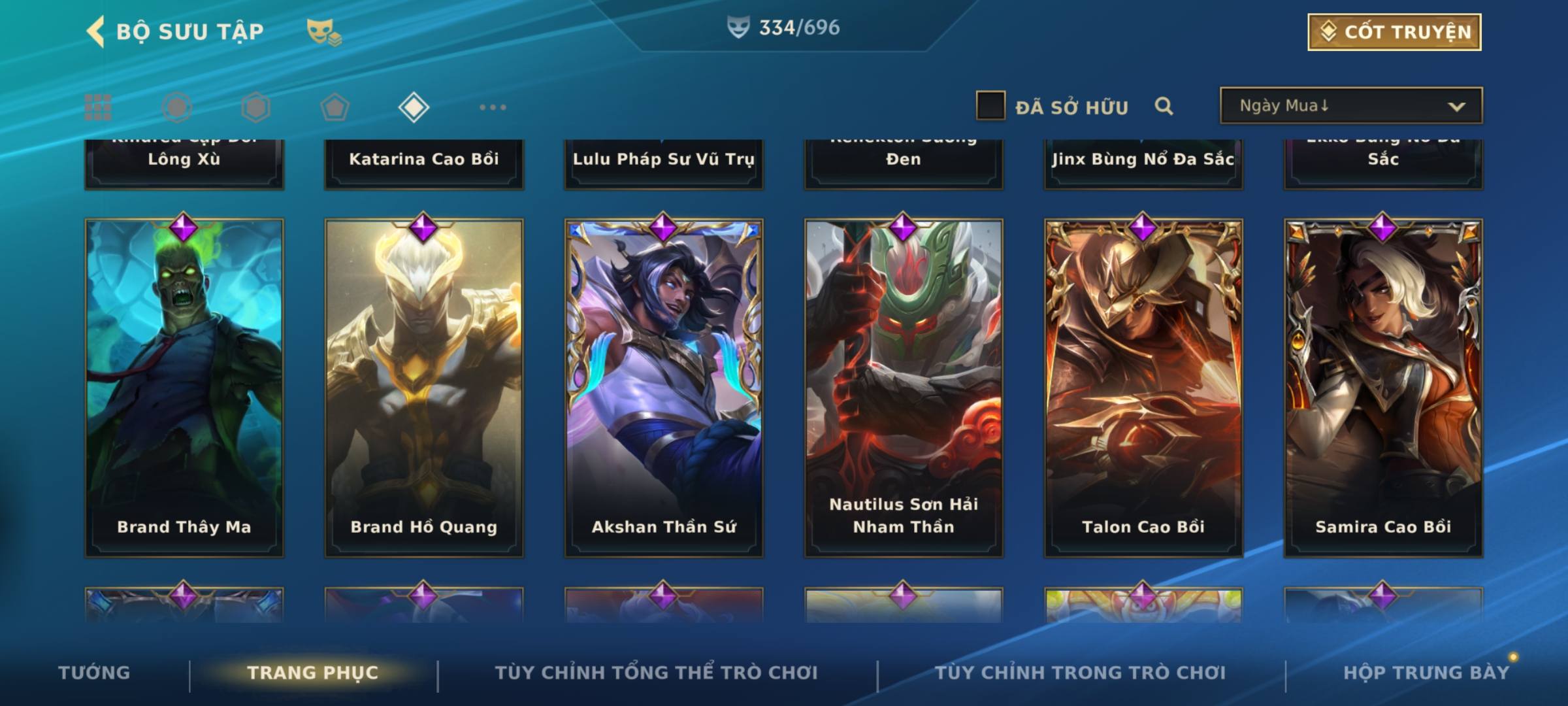
Task: Go back using the Bộ Sưu Tập arrow
Action: [95, 31]
